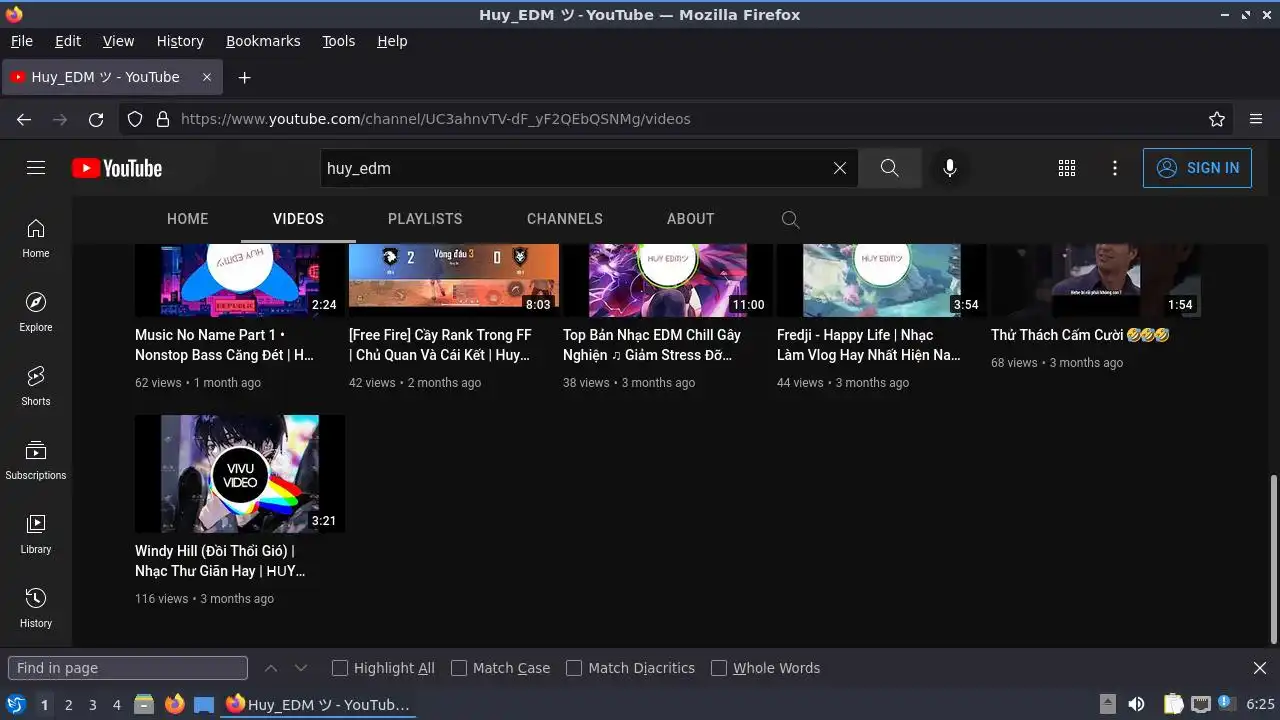Open History in sidebar
1280x720 pixels.
(x=36, y=608)
